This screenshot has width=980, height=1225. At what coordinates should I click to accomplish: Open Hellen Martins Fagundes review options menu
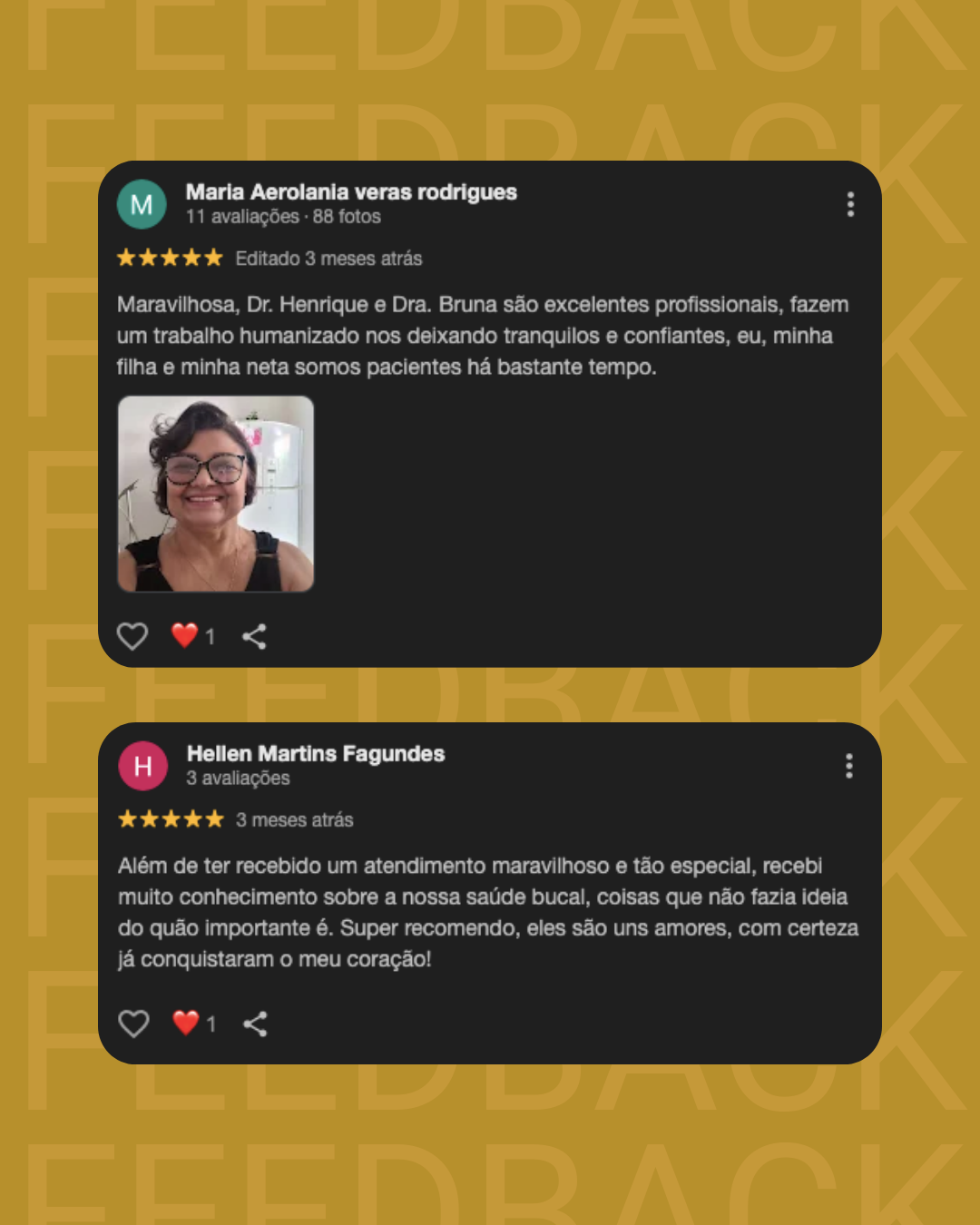(849, 766)
